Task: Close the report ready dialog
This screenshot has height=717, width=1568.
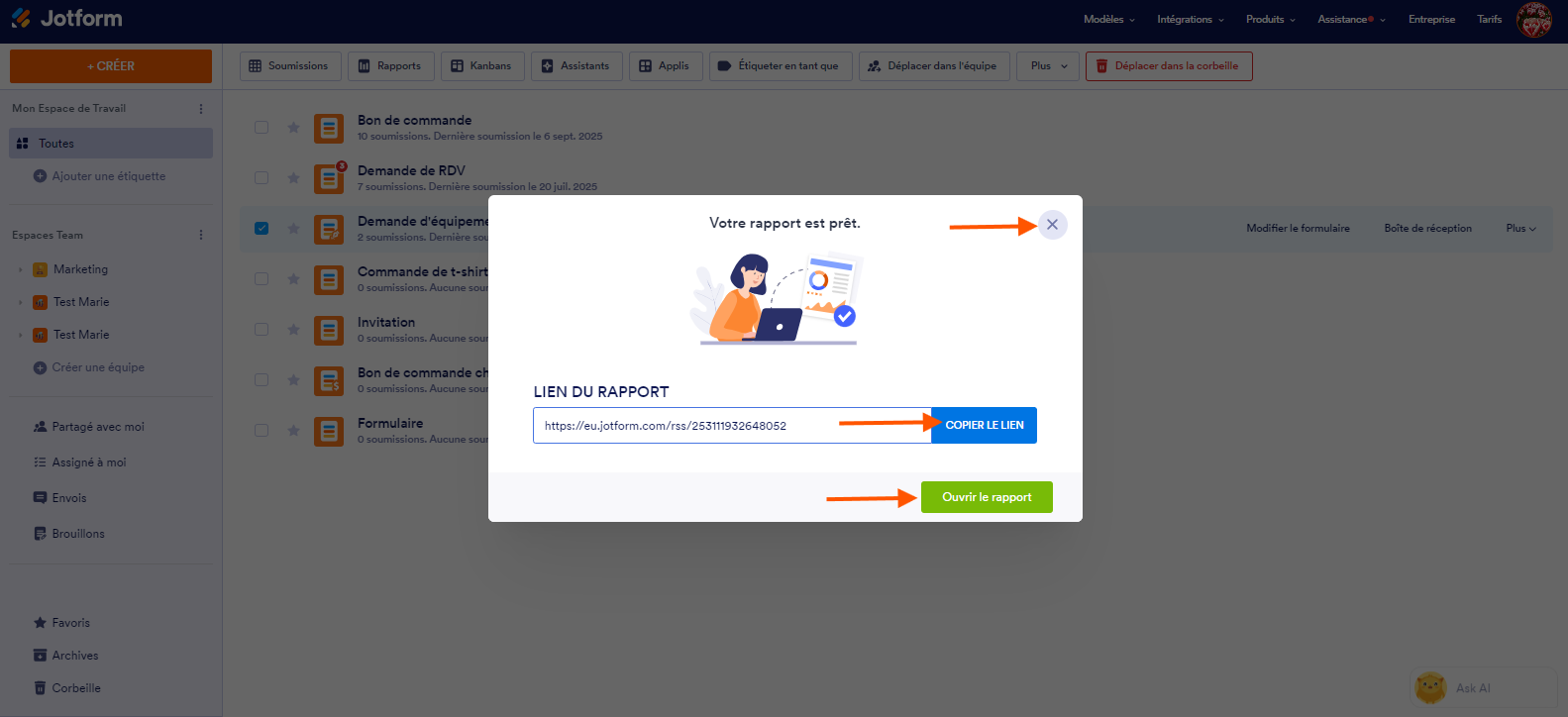Action: pyautogui.click(x=1052, y=225)
